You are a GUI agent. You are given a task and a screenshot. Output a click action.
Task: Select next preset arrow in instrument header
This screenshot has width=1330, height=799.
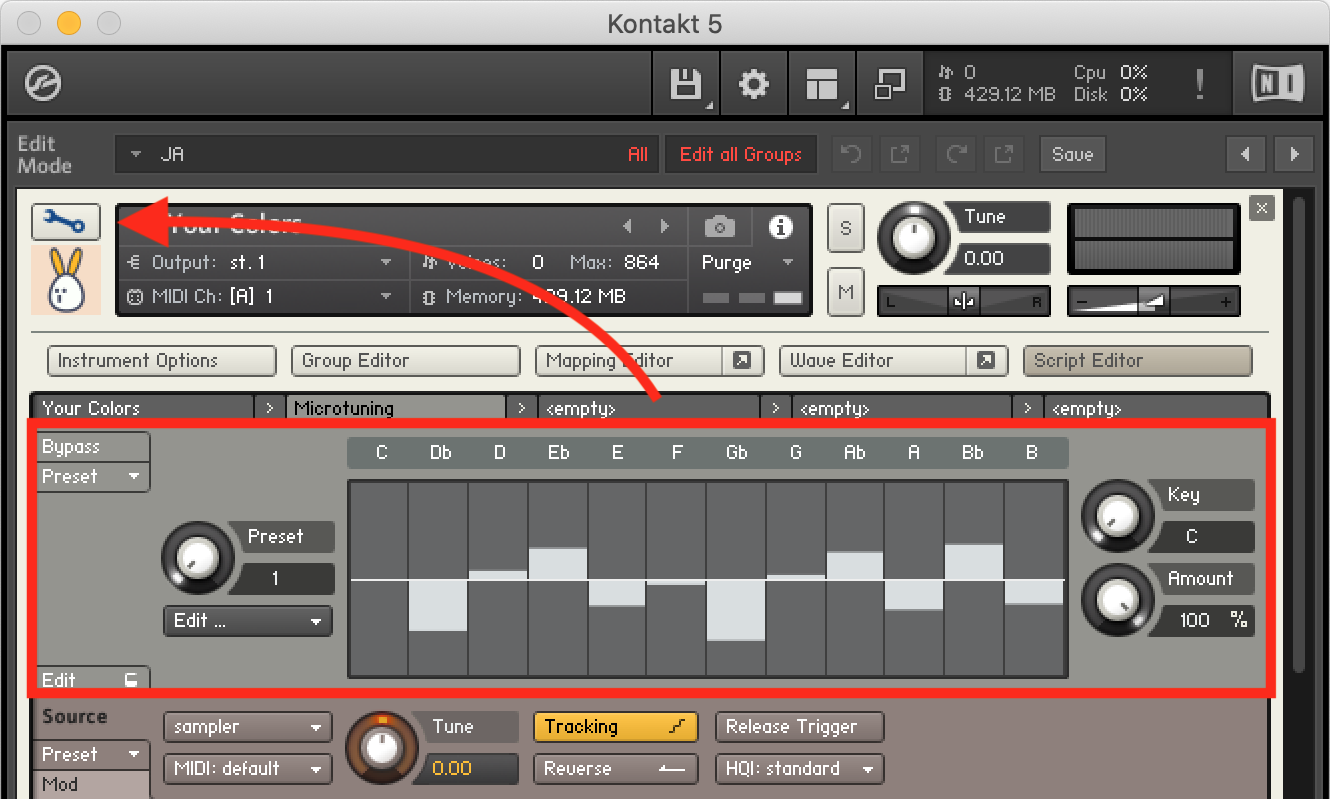664,227
